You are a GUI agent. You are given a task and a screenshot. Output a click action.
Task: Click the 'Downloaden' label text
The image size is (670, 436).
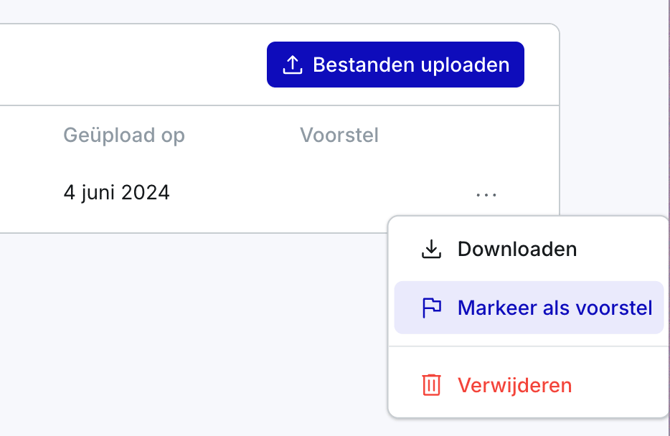tap(517, 249)
